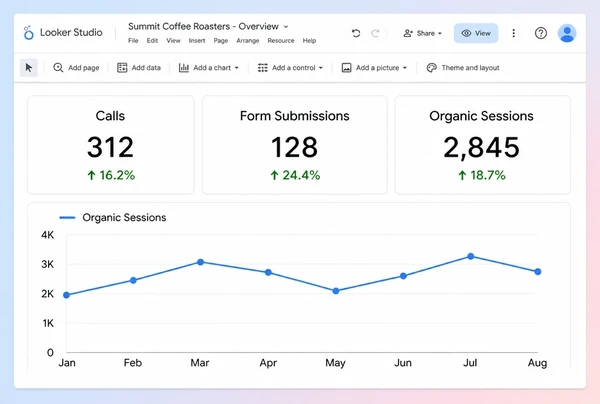Image resolution: width=600 pixels, height=404 pixels.
Task: Click the image icon for Add a picture
Action: pos(346,68)
